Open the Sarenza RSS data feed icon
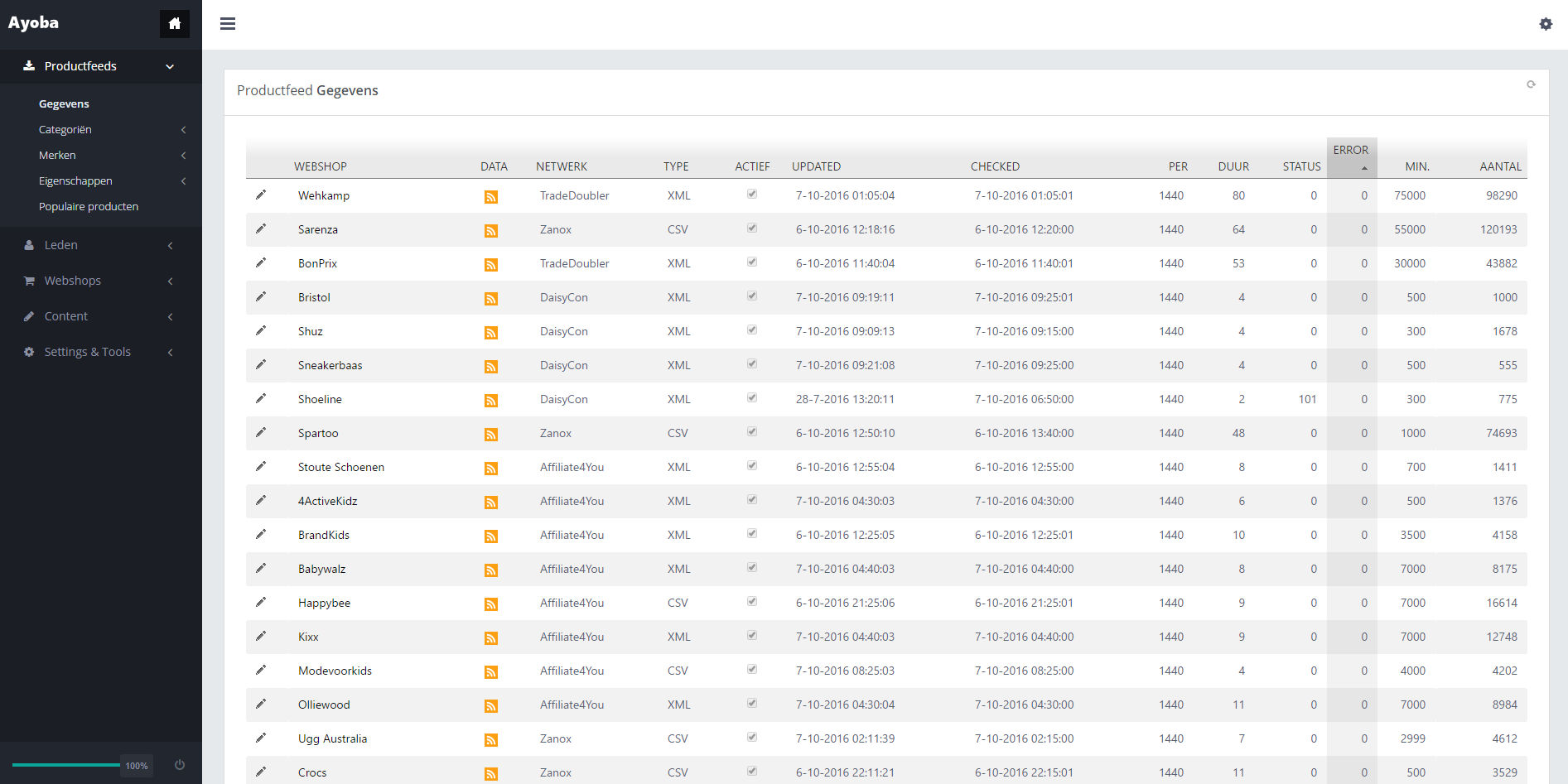Image resolution: width=1568 pixels, height=784 pixels. [491, 231]
